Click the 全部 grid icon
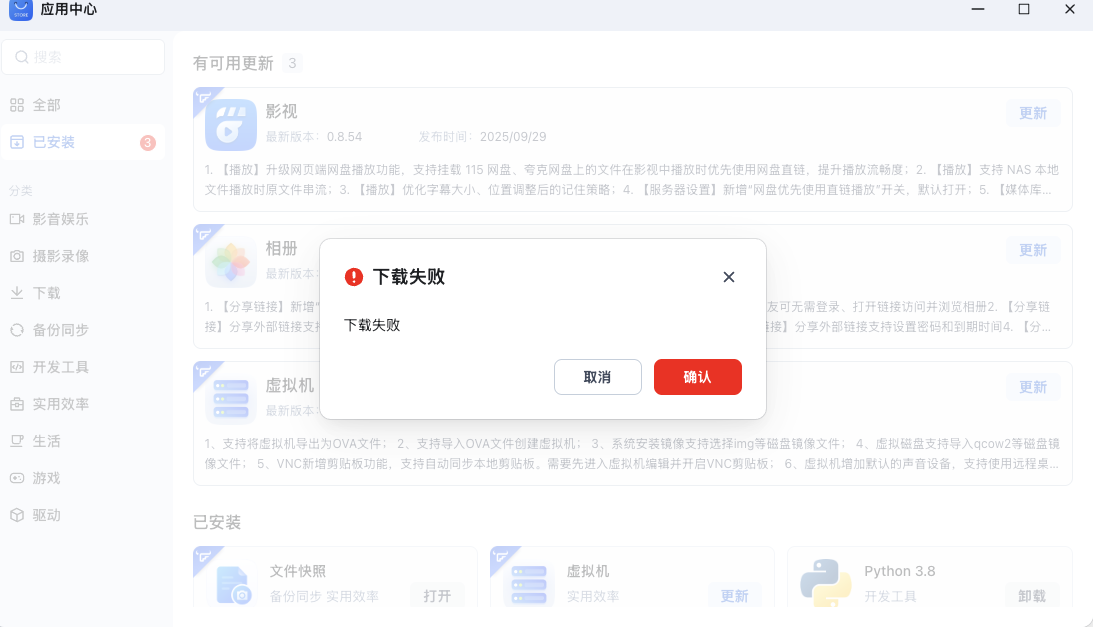This screenshot has height=627, width=1093. [17, 105]
